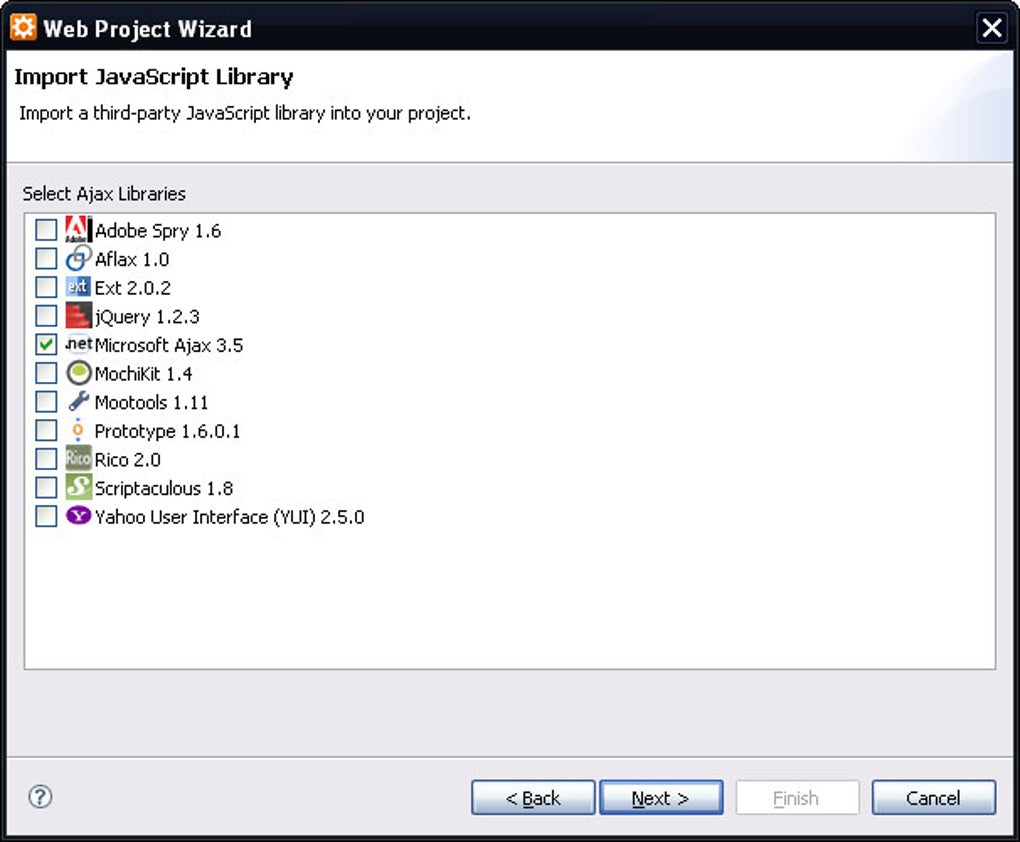Select the 'Rico 2.0' label

click(x=128, y=460)
